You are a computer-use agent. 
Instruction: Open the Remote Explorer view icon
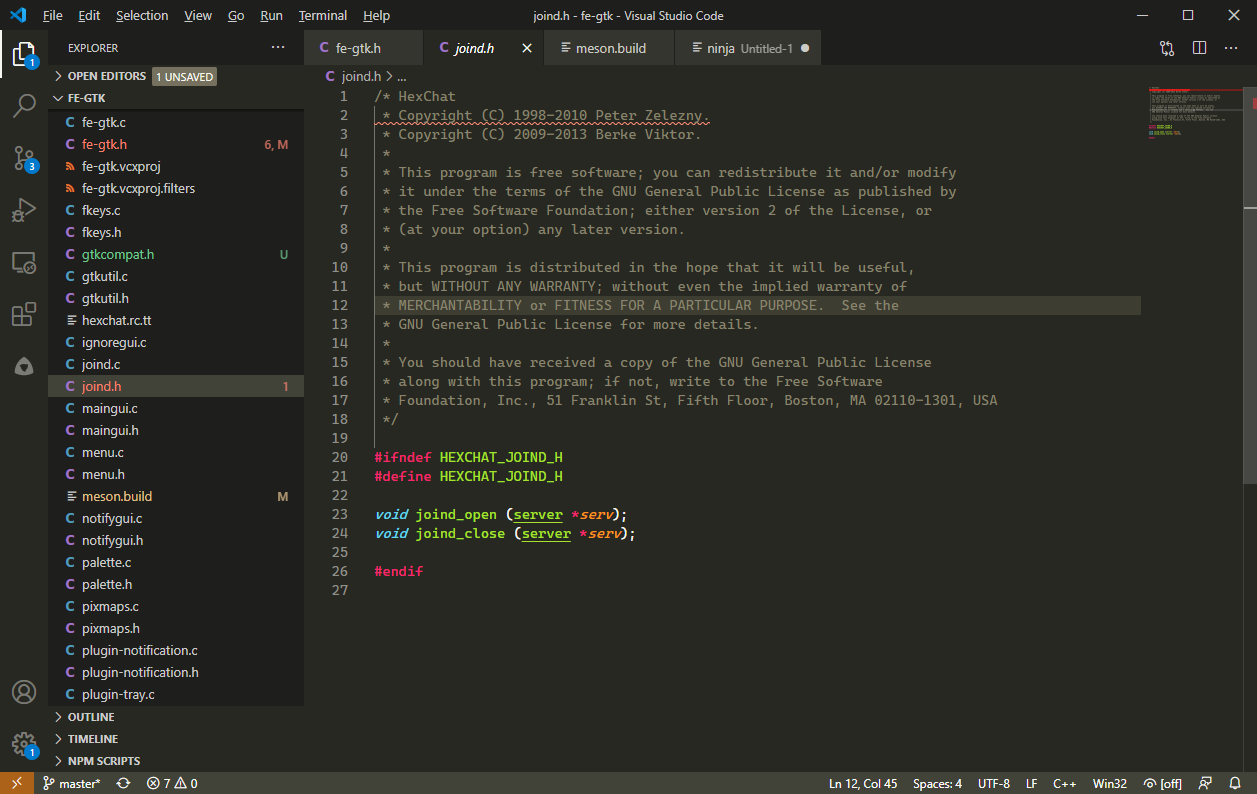(24, 263)
